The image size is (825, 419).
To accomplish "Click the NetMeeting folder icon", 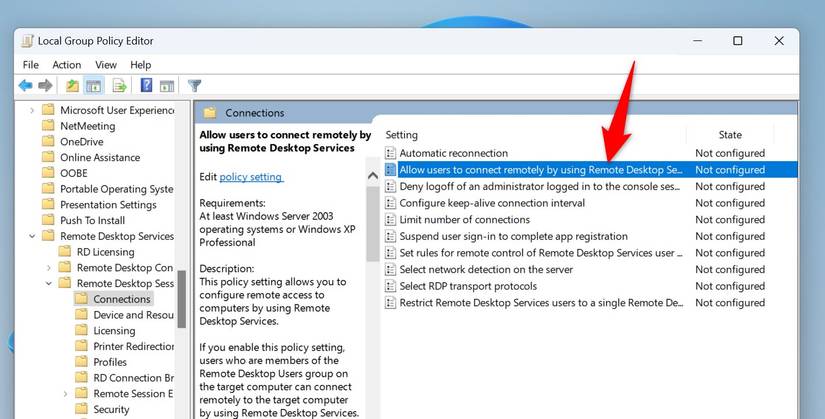I will click(x=48, y=126).
